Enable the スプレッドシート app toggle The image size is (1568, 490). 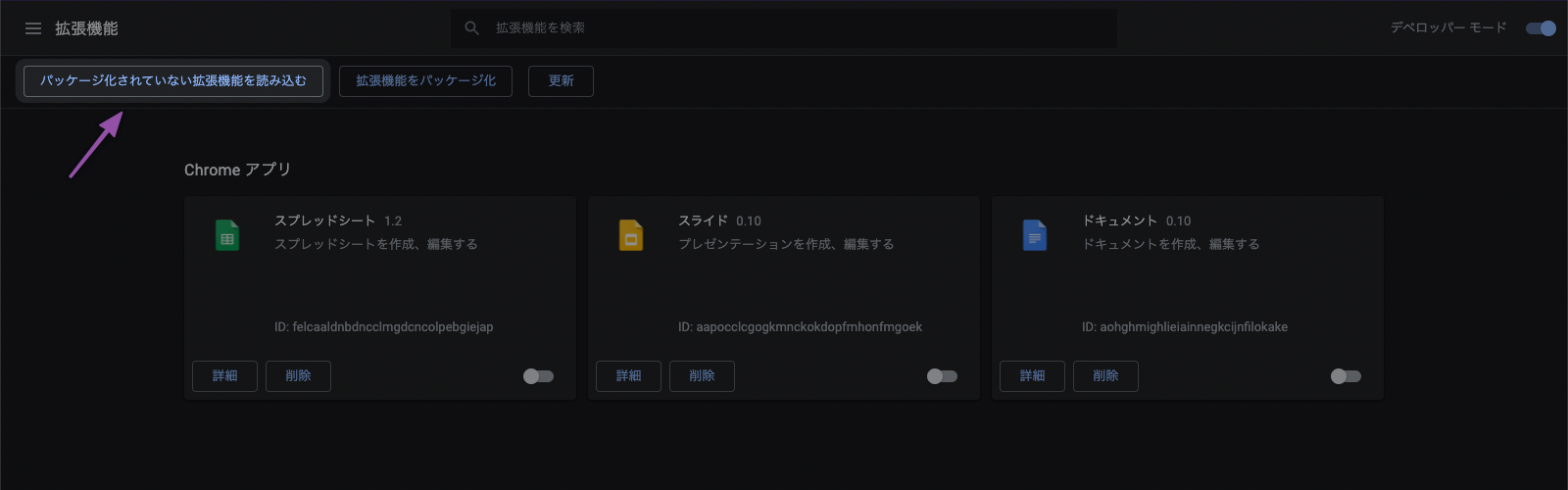tap(538, 376)
